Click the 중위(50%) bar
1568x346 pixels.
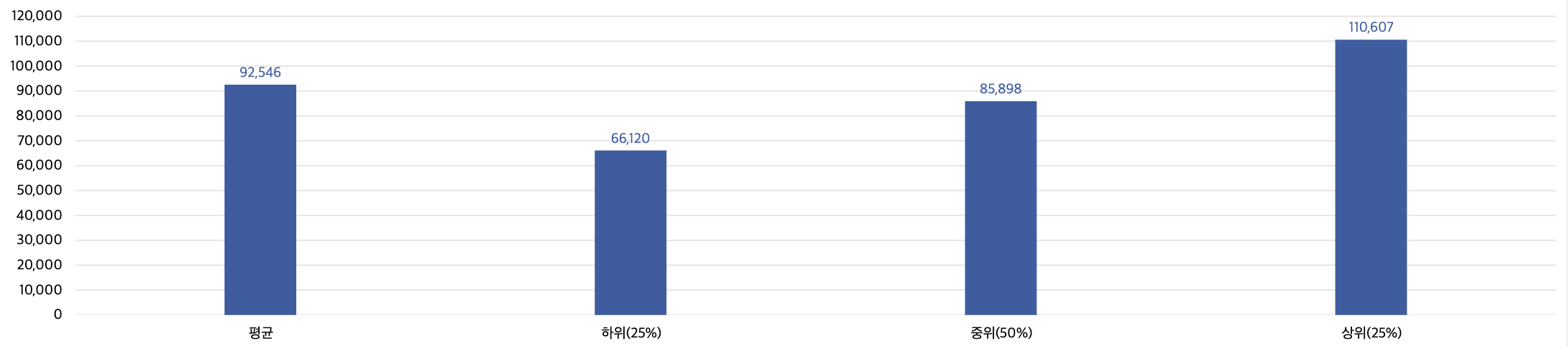[1000, 208]
